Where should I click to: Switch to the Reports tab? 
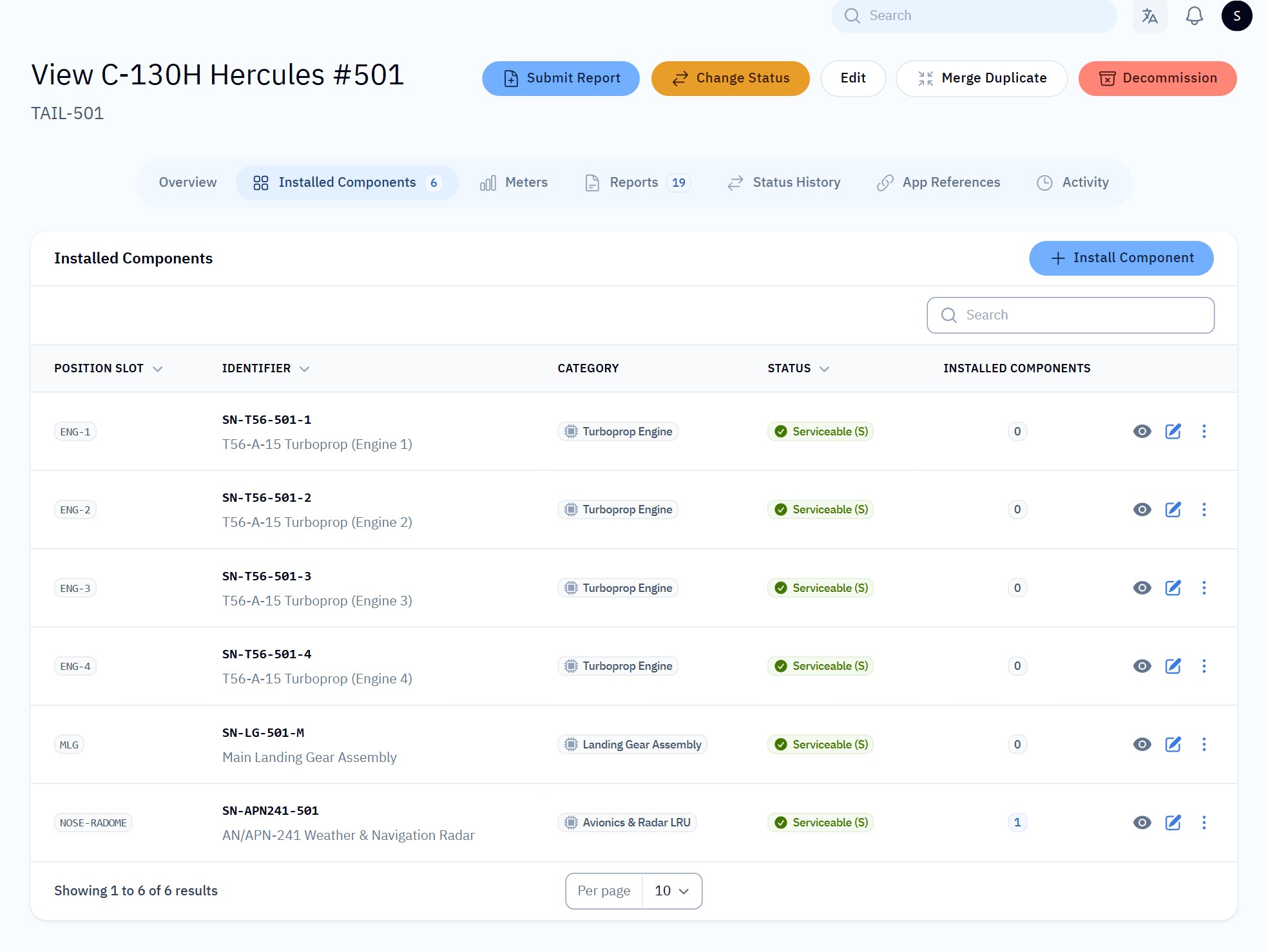(637, 183)
